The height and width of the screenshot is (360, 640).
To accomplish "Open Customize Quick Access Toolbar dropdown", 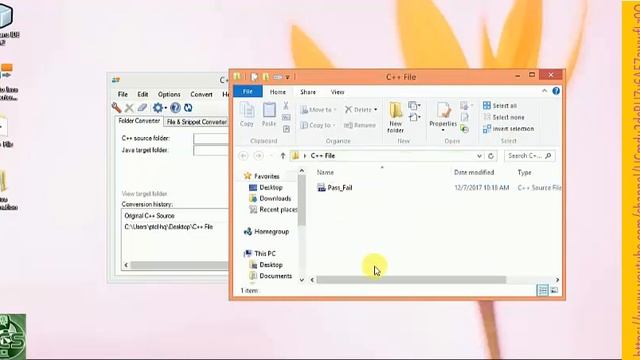I will point(287,77).
